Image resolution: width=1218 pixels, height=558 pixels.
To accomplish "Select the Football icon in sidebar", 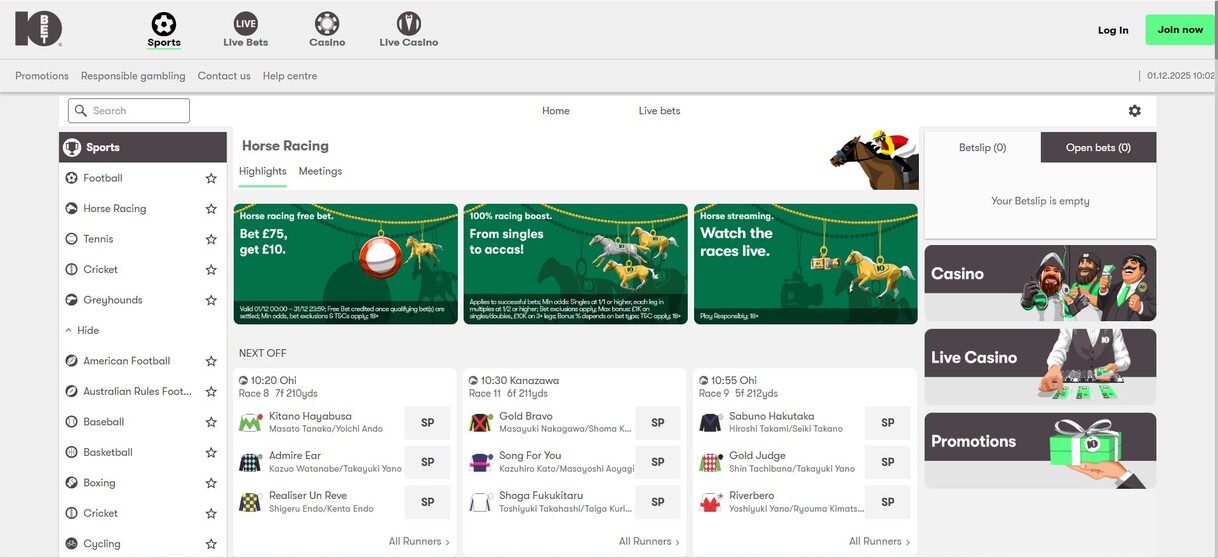I will tap(72, 178).
